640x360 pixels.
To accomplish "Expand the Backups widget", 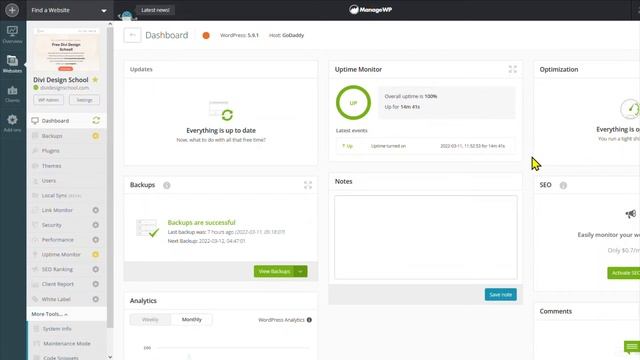I will click(x=308, y=185).
